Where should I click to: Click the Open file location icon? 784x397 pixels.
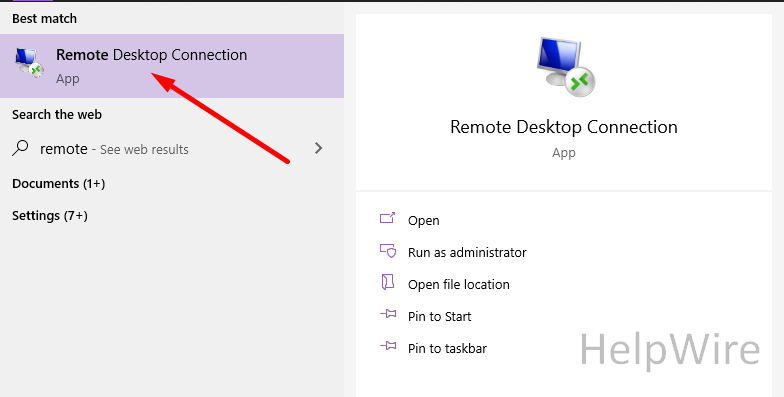pos(388,282)
